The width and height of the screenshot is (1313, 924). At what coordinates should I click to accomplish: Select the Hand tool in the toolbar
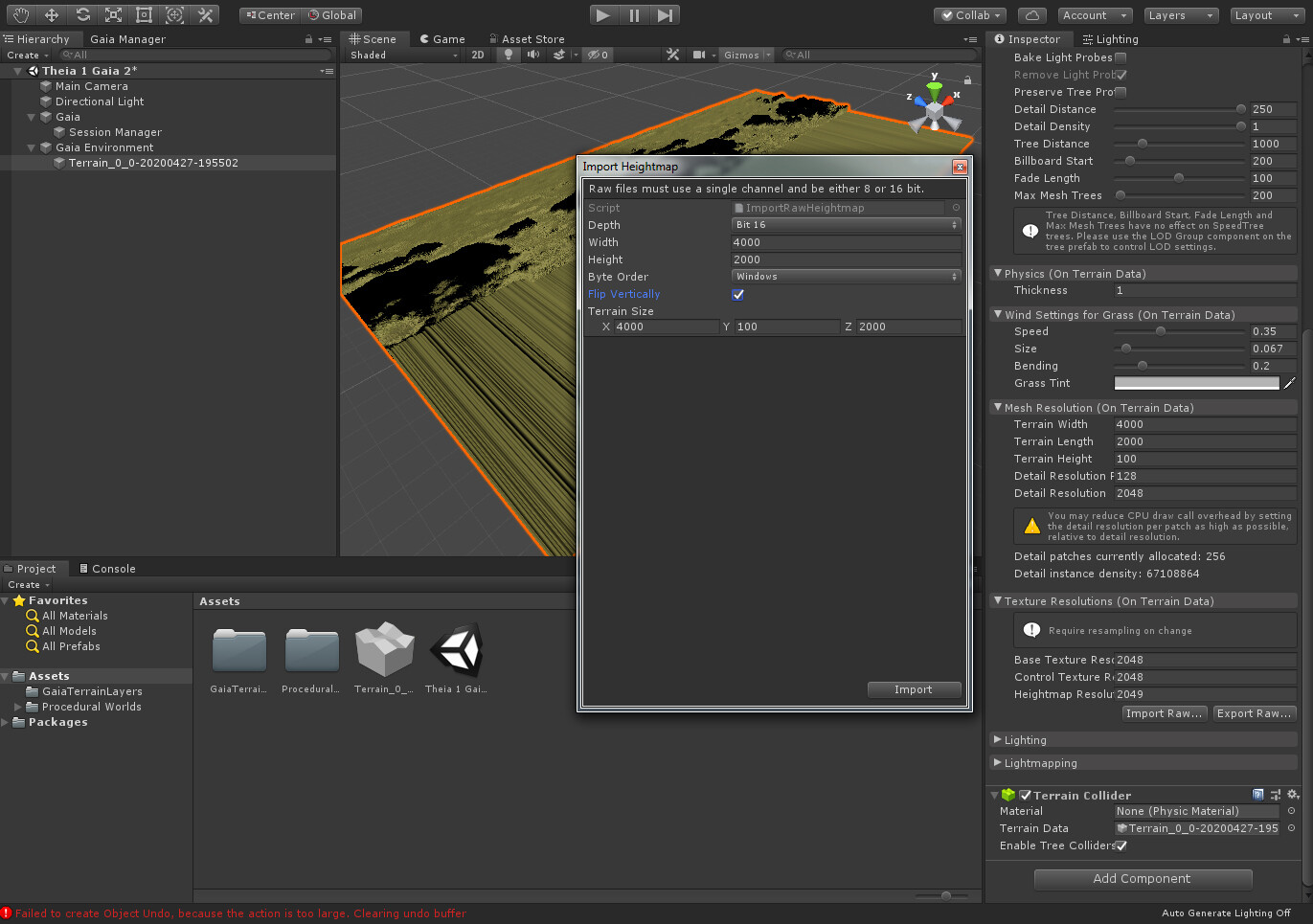[x=21, y=14]
